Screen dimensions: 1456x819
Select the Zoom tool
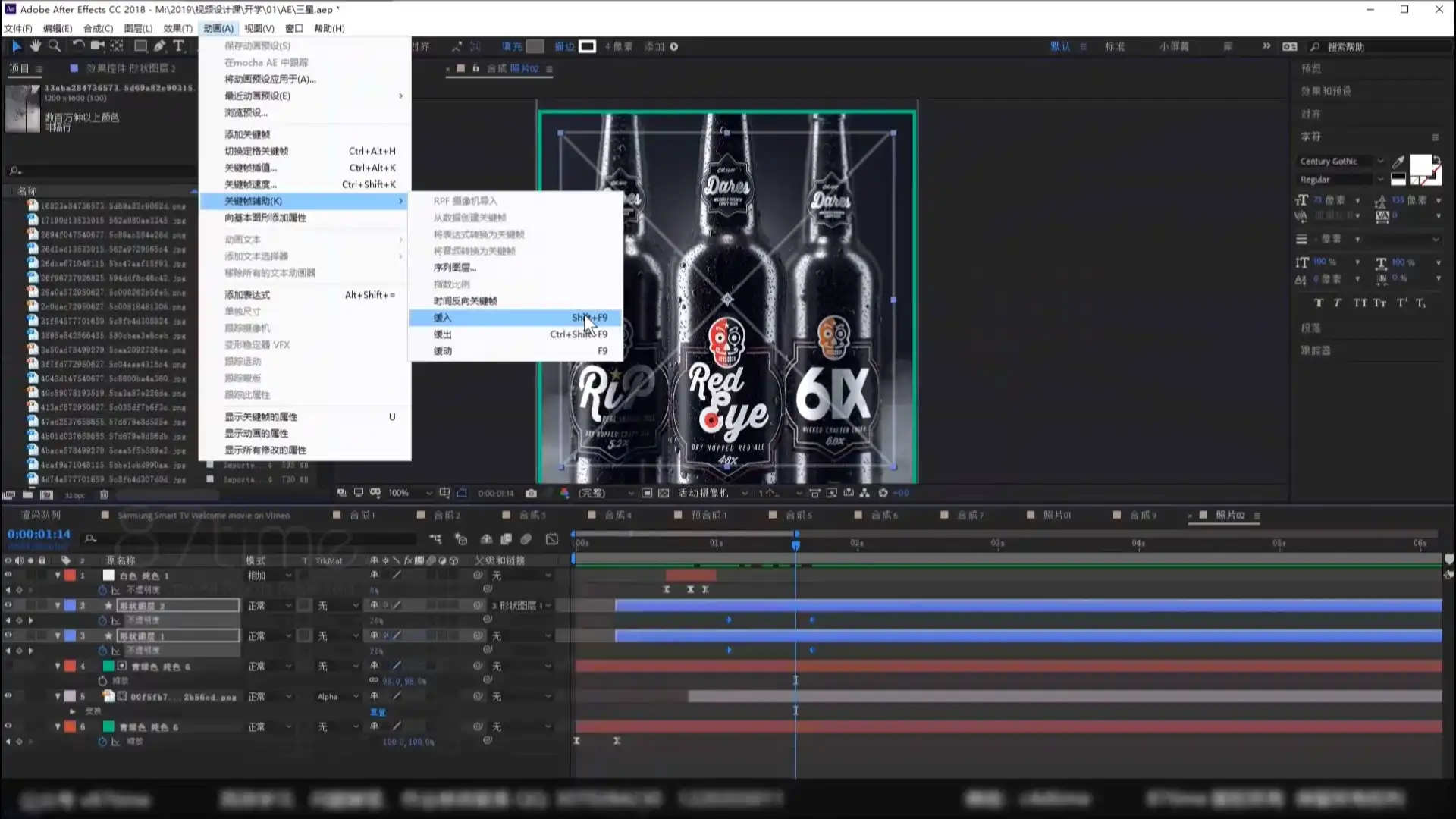tap(55, 46)
